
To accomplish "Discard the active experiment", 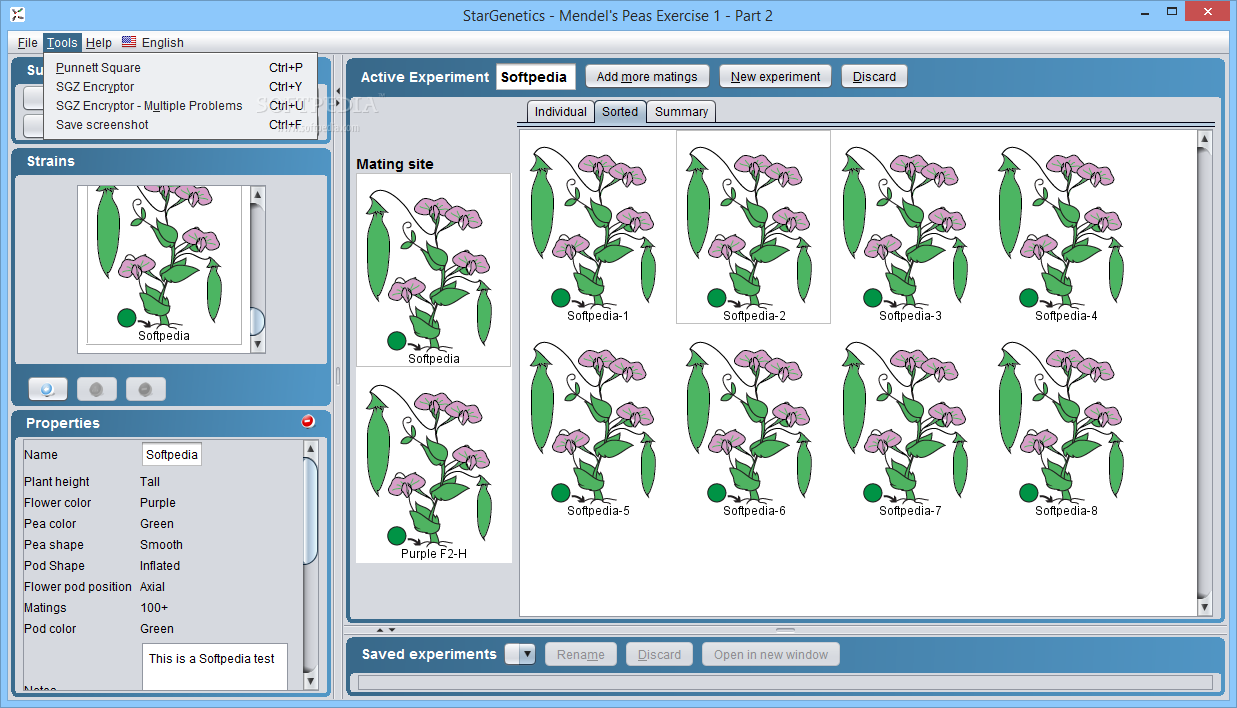I will pos(874,76).
